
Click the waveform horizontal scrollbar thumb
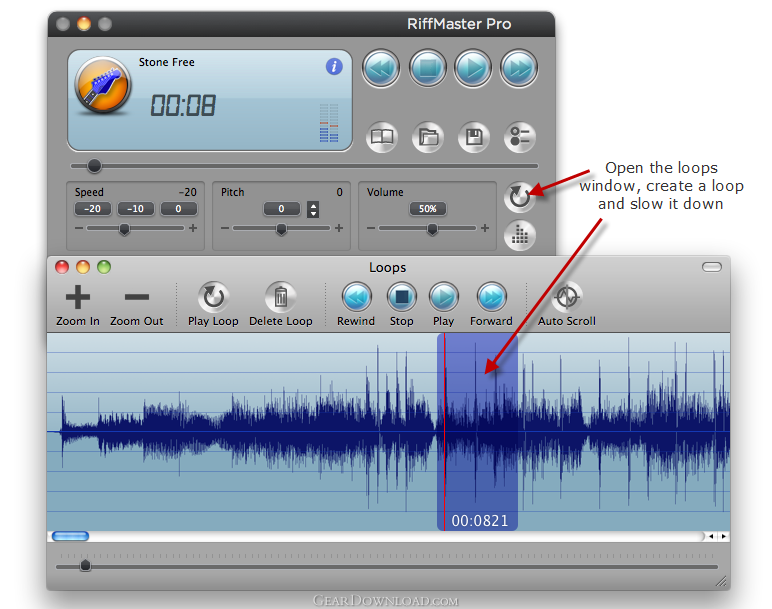coord(70,536)
